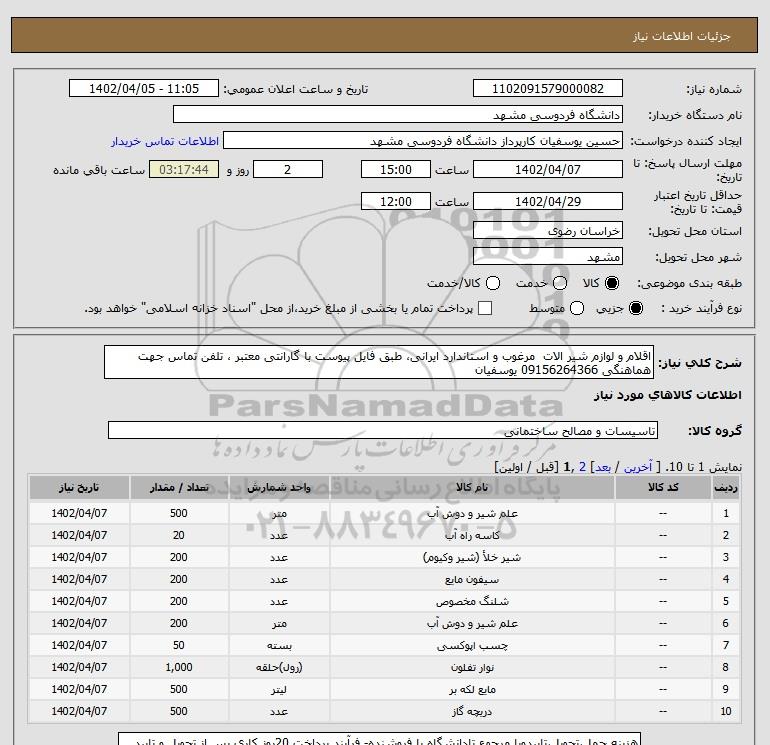This screenshot has height=745, width=770.
Task: Click quantity 1,000 in نوار تفلون row
Action: tap(179, 667)
